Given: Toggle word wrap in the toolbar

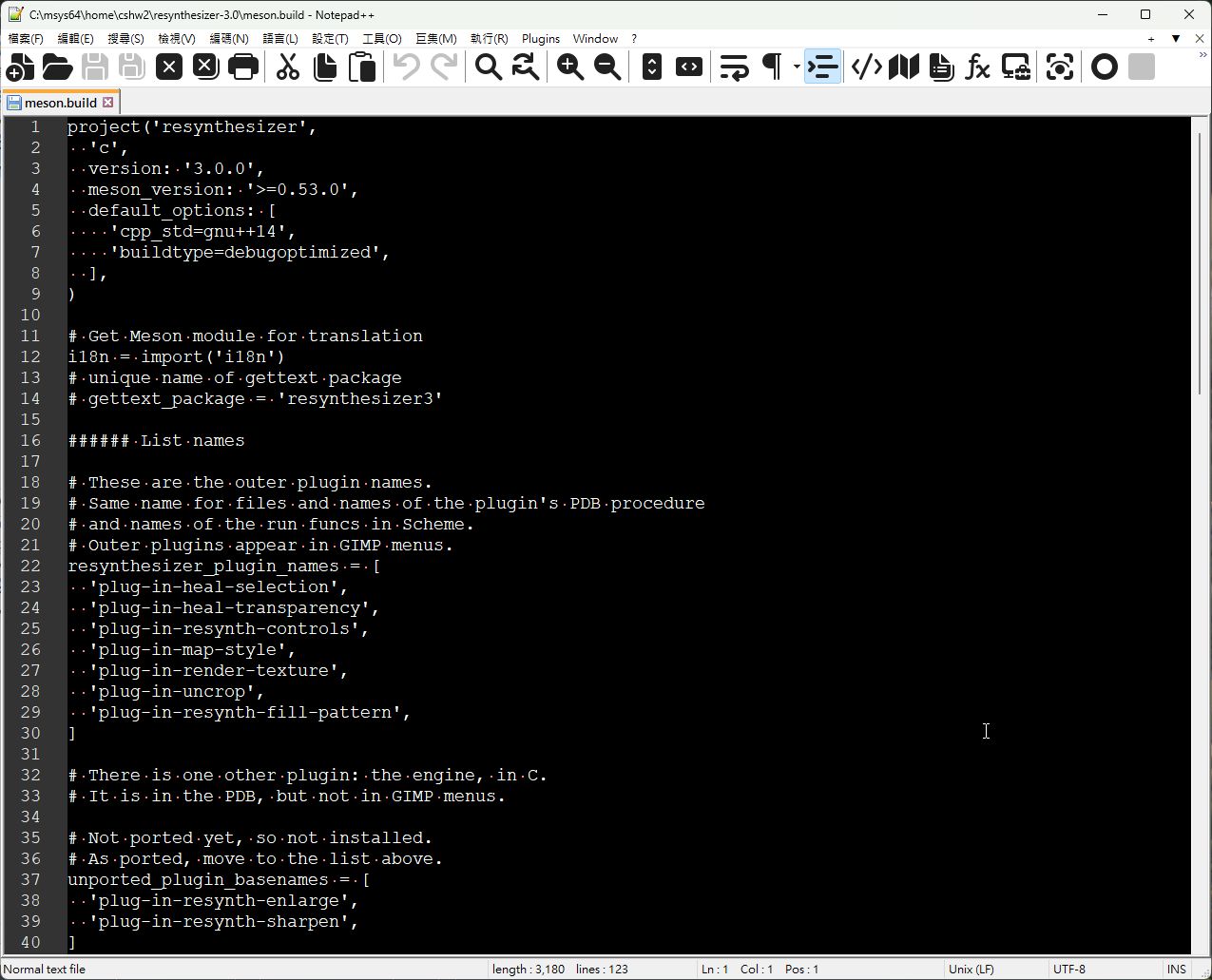Looking at the screenshot, I should [734, 67].
